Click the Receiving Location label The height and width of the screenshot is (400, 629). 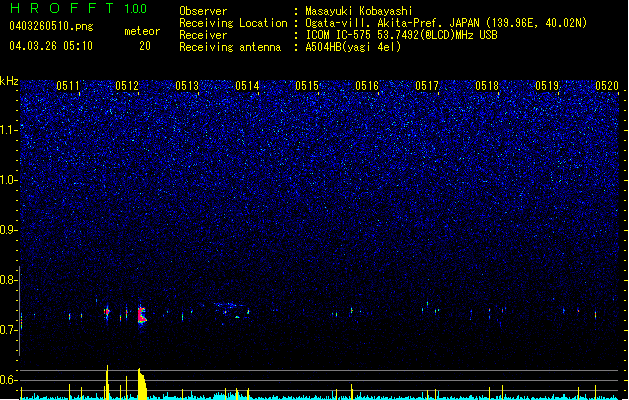click(x=233, y=23)
